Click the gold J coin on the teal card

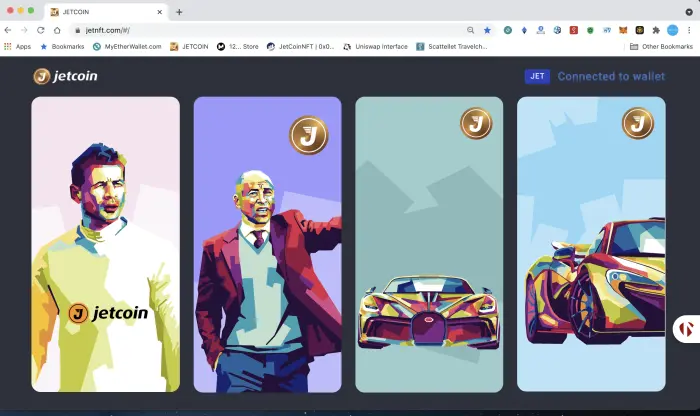point(476,123)
